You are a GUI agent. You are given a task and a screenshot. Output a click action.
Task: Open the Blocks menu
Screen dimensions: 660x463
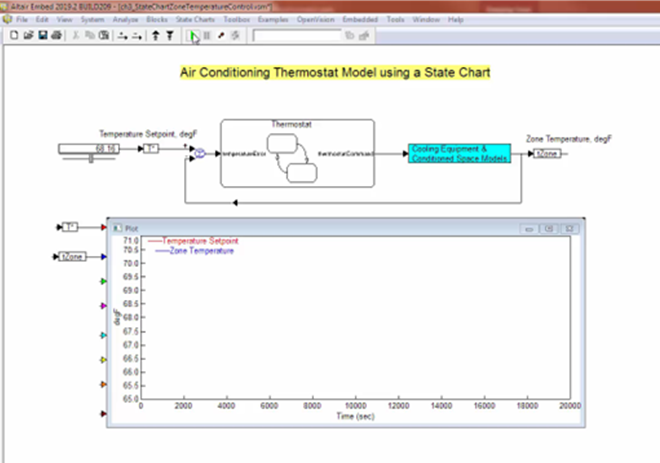157,19
